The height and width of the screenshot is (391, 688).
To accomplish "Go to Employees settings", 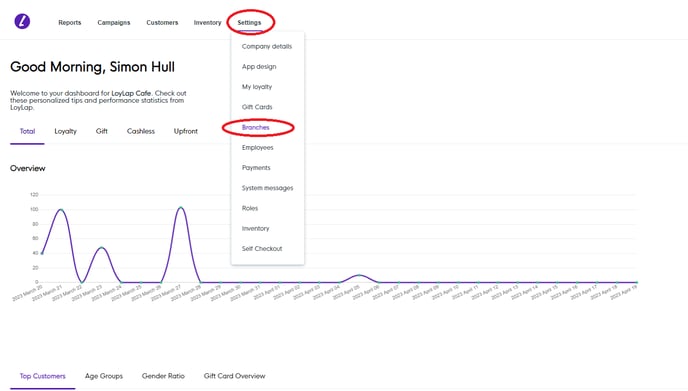I will click(x=258, y=147).
